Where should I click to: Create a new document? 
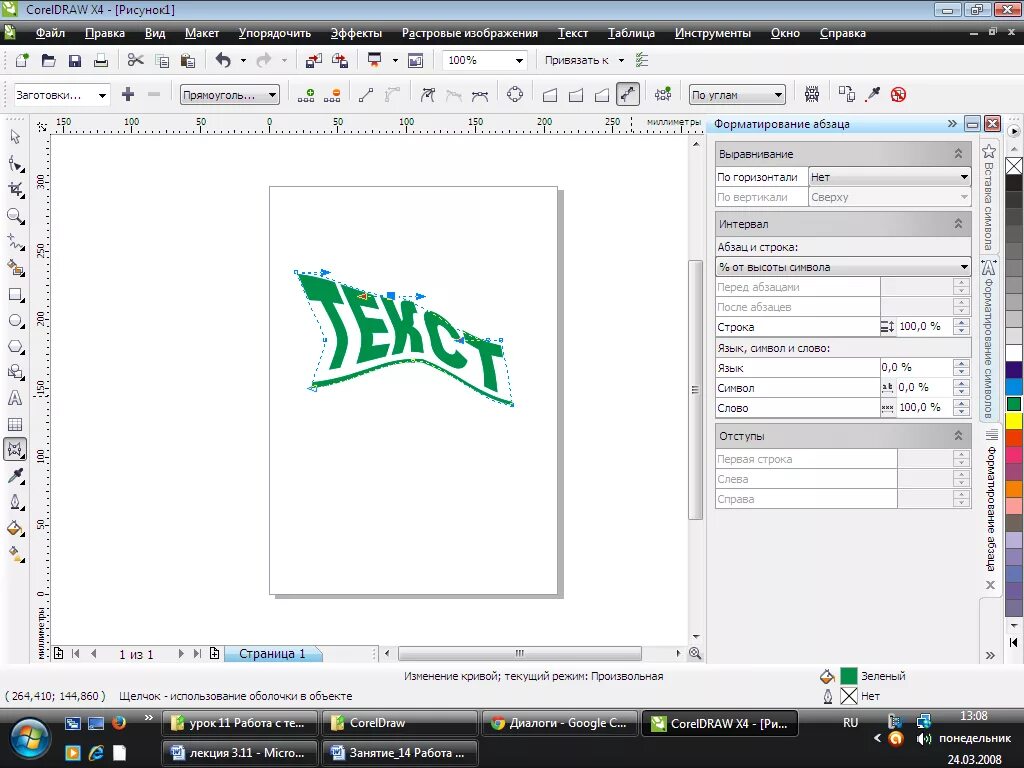pyautogui.click(x=22, y=60)
